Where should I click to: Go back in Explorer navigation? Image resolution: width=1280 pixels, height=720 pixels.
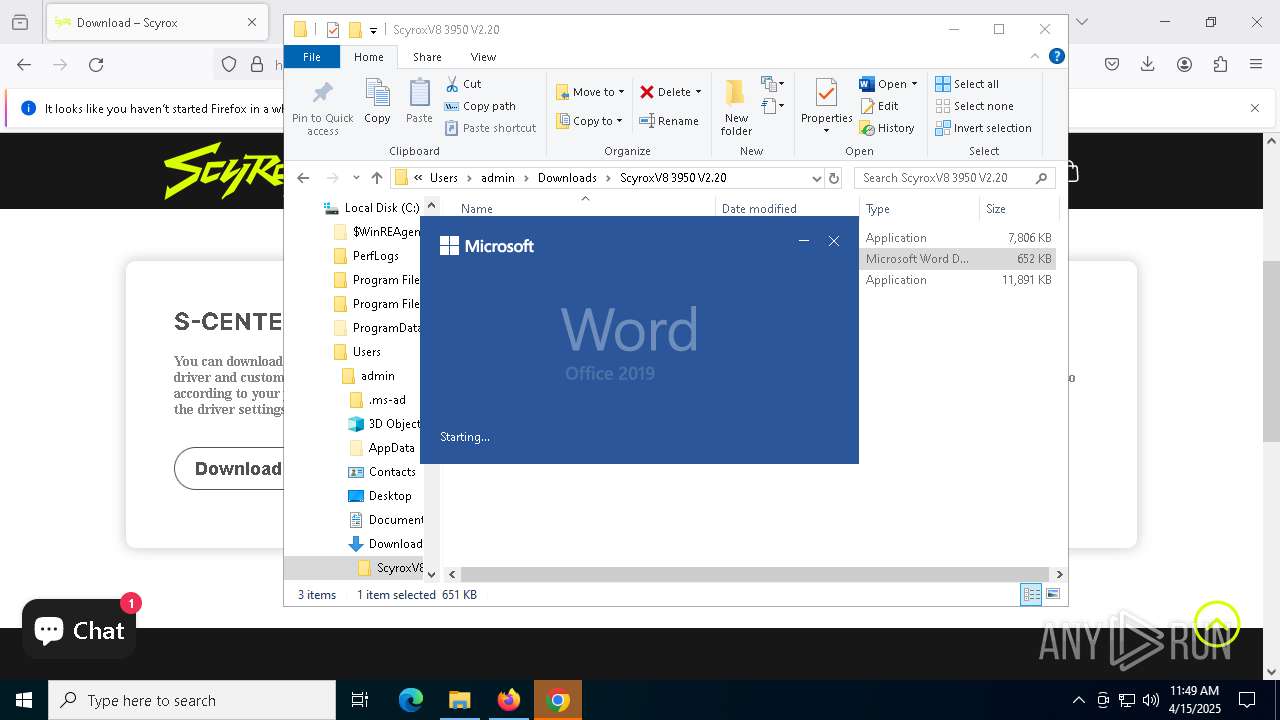tap(303, 178)
